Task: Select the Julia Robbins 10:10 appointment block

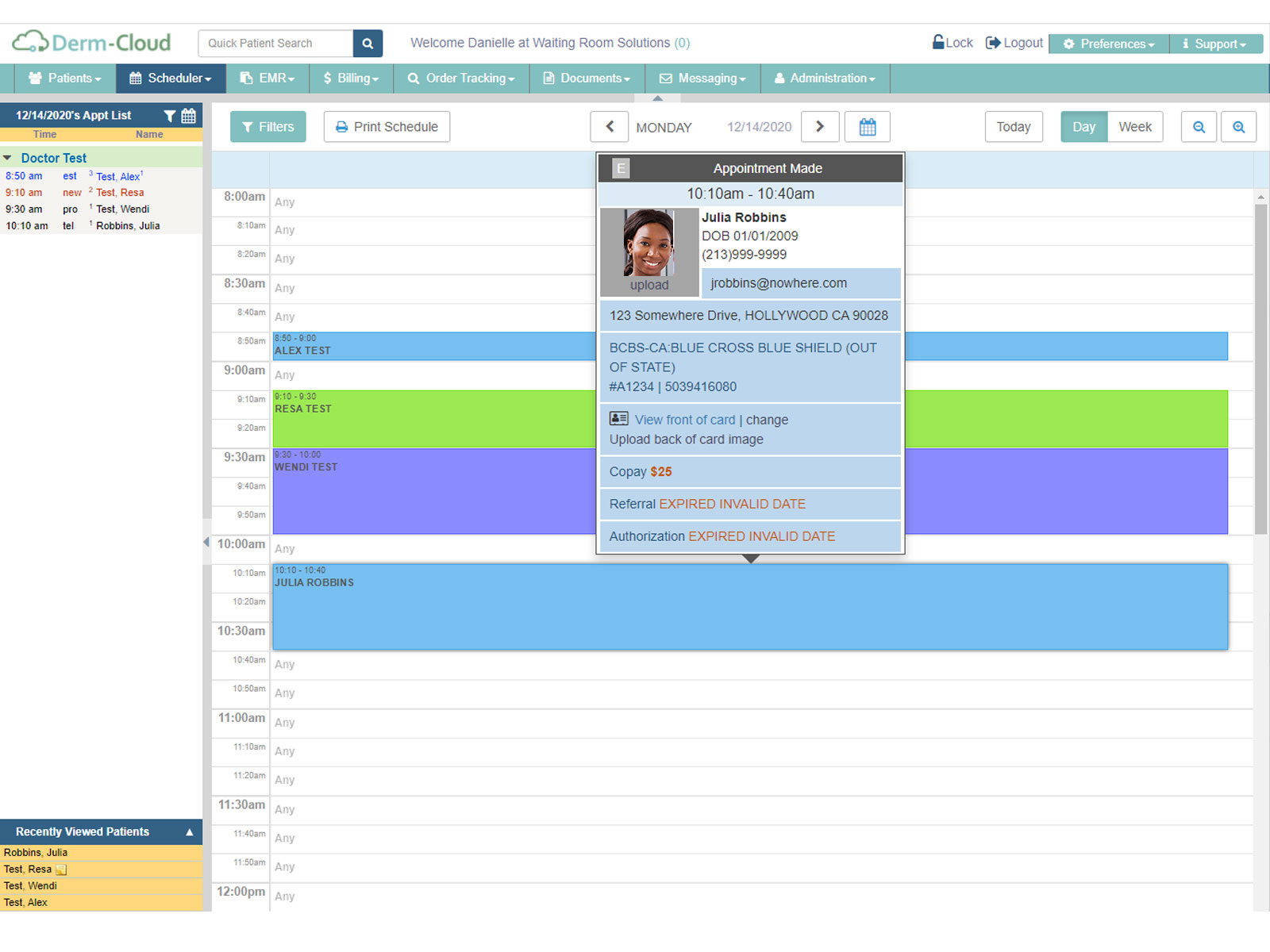Action: [x=750, y=607]
